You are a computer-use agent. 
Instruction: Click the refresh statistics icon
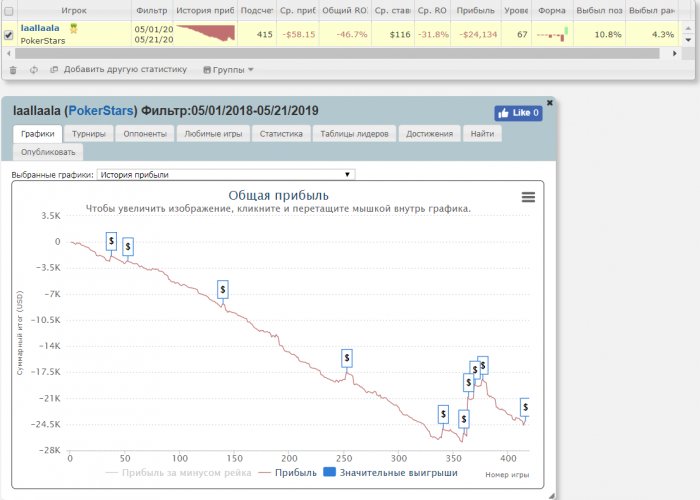tap(34, 70)
